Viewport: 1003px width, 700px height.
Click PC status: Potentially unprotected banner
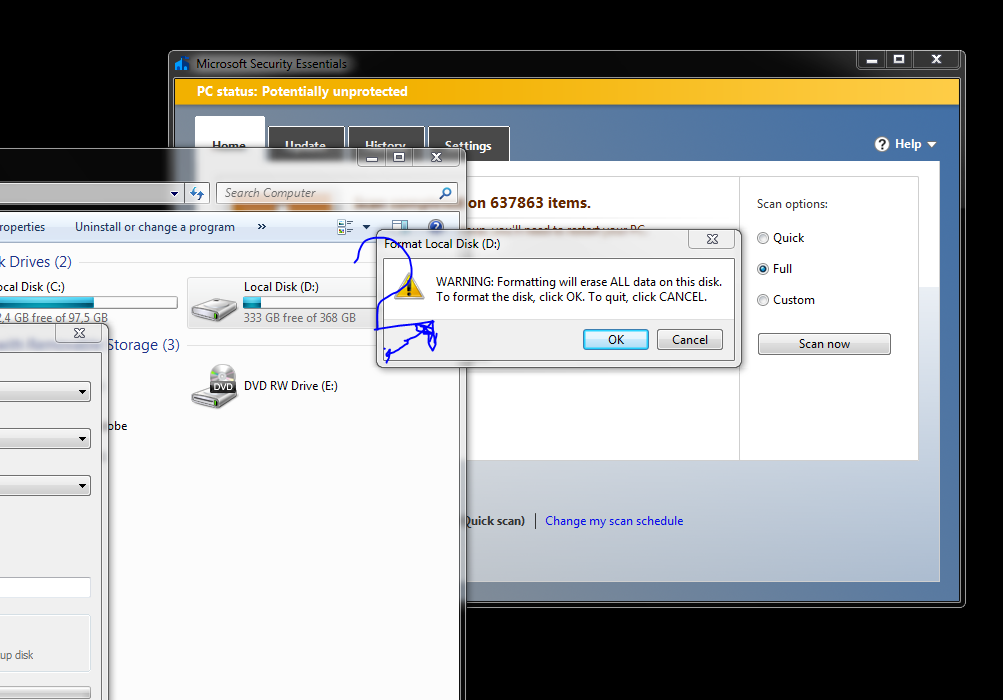click(567, 91)
